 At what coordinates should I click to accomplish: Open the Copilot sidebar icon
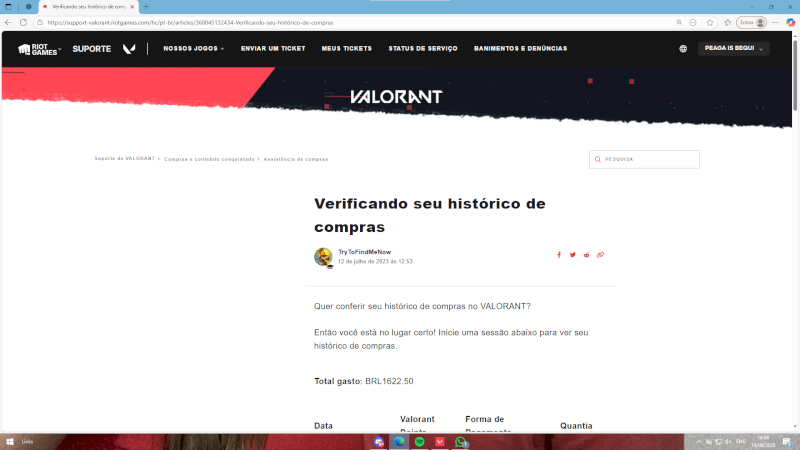tap(790, 22)
